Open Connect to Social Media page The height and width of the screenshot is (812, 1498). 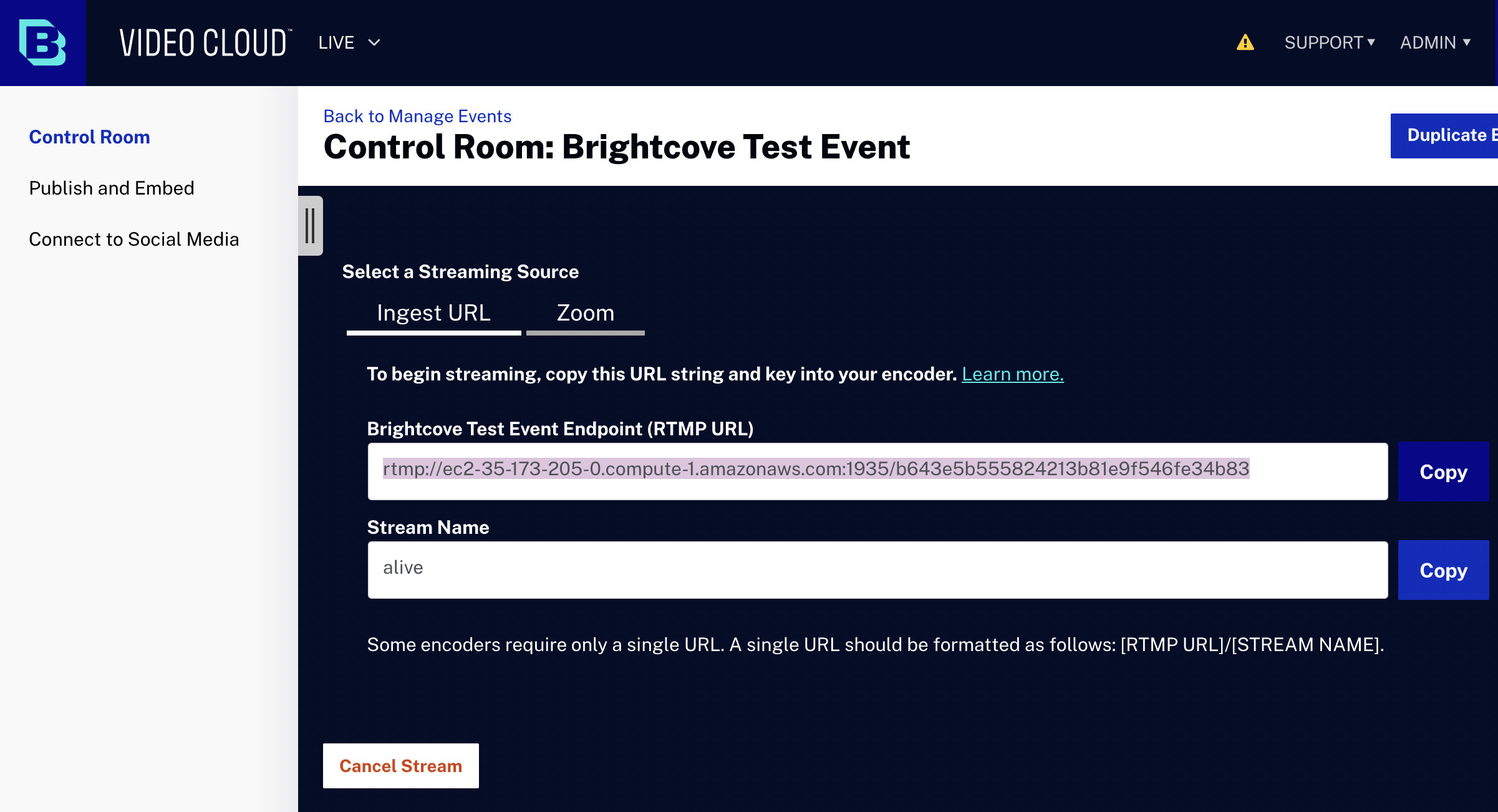coord(134,239)
